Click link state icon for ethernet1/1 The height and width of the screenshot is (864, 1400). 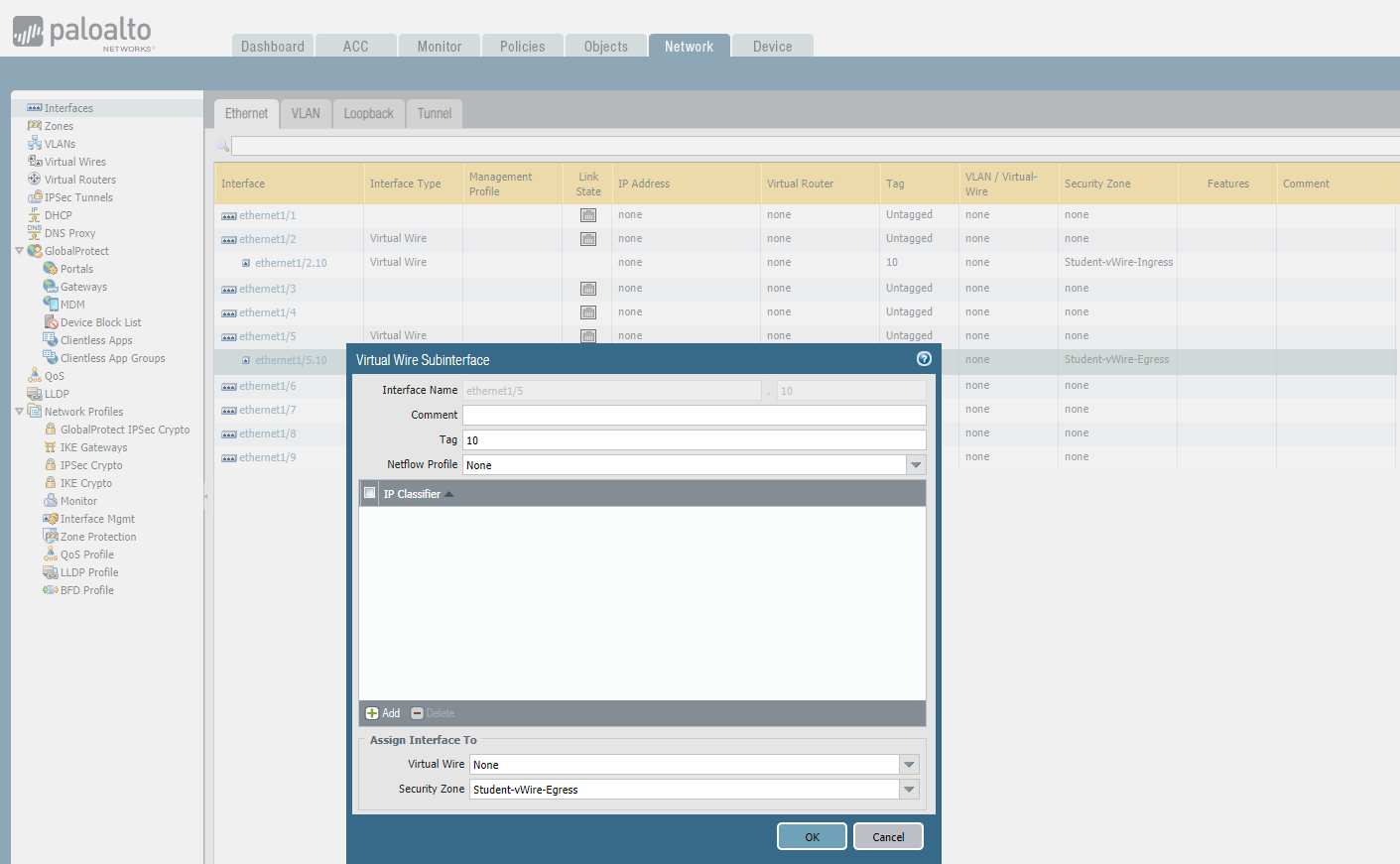[x=588, y=215]
